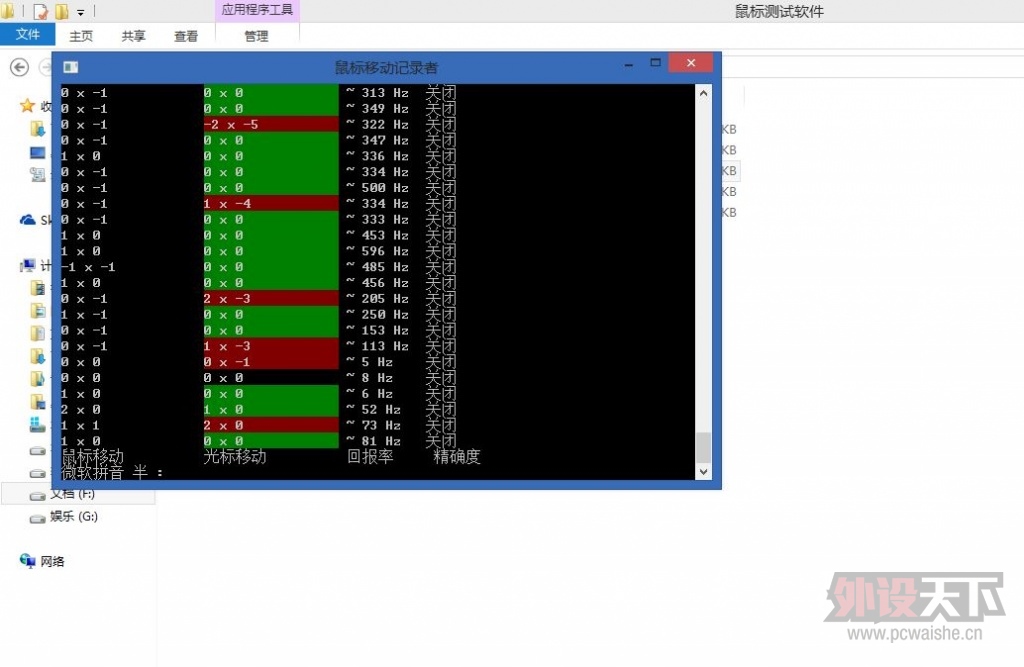Switch to the 共享 ribbon tab
The width and height of the screenshot is (1024, 667).
coord(133,36)
